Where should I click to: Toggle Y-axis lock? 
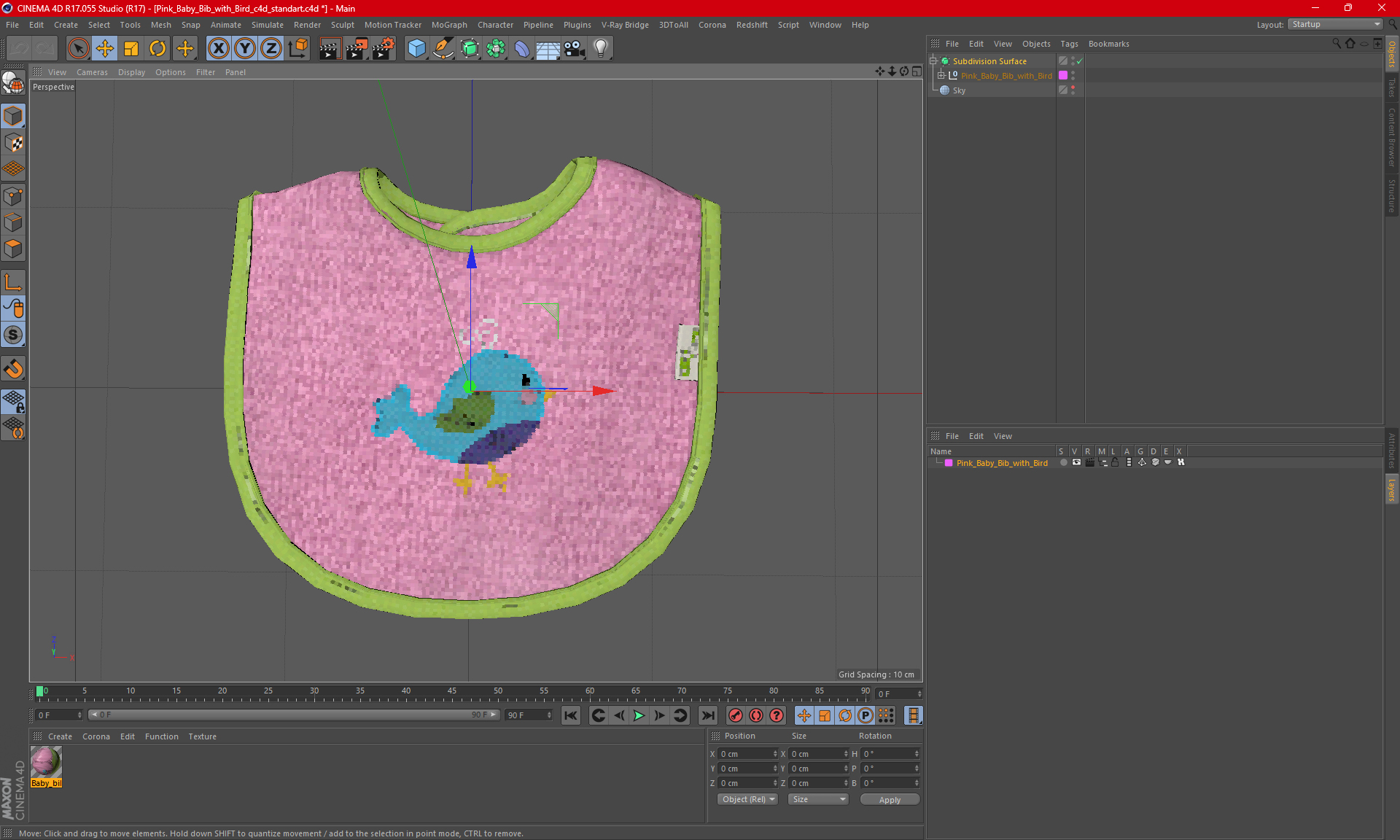click(x=245, y=49)
